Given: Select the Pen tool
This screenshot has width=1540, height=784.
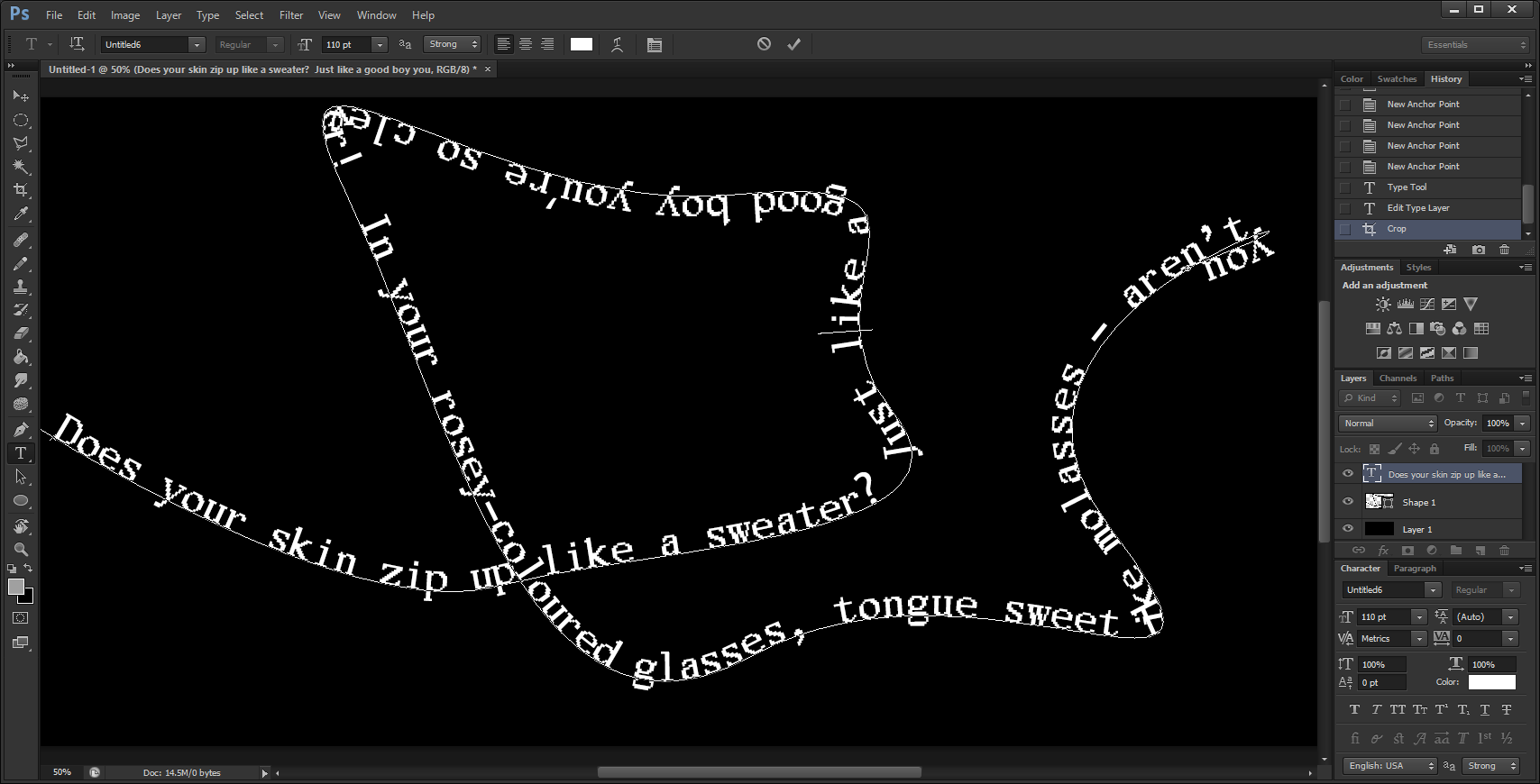Looking at the screenshot, I should pyautogui.click(x=21, y=430).
